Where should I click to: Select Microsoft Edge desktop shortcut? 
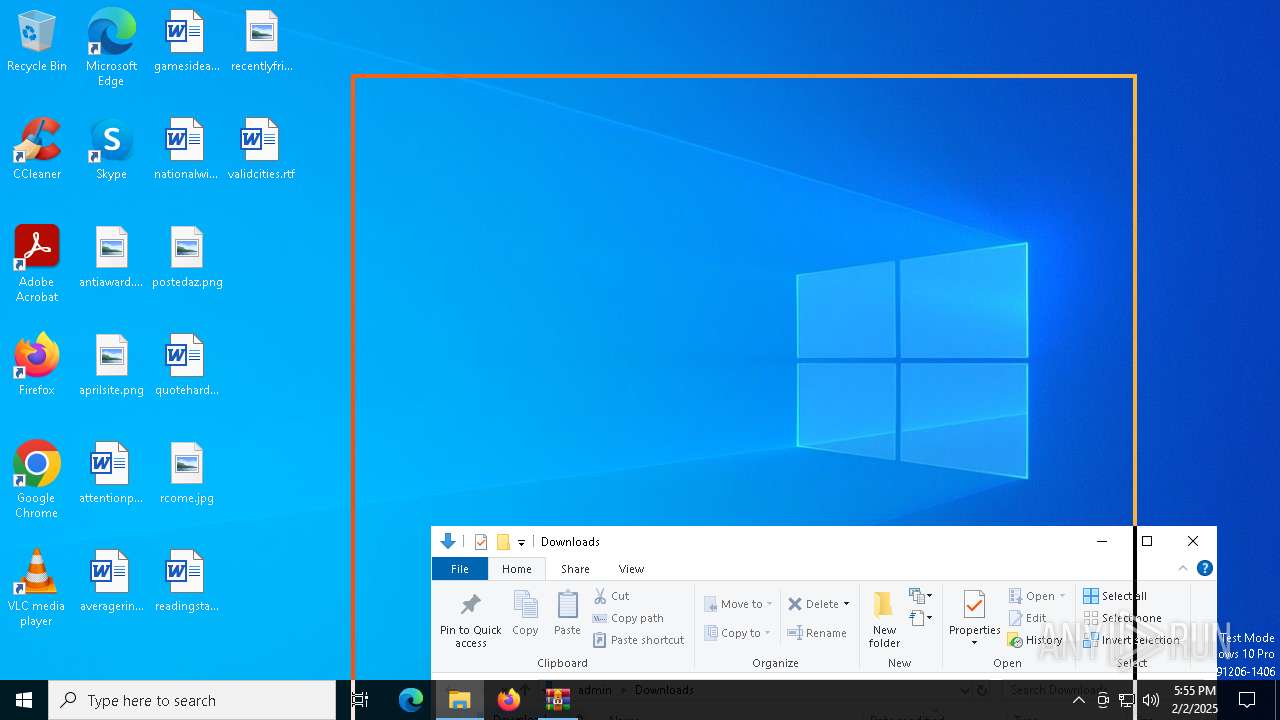click(x=111, y=48)
